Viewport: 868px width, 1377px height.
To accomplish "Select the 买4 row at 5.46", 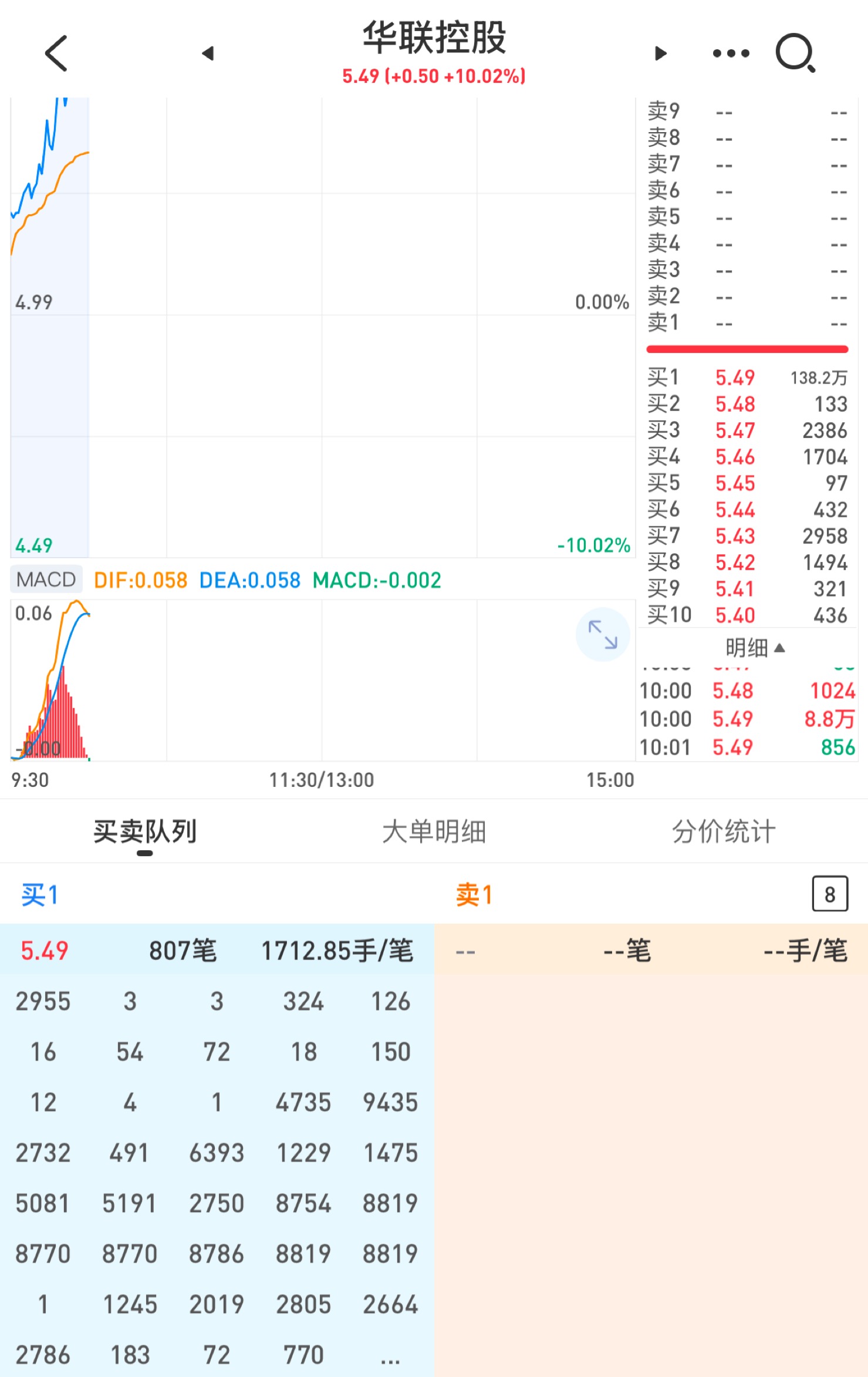I will tap(747, 456).
